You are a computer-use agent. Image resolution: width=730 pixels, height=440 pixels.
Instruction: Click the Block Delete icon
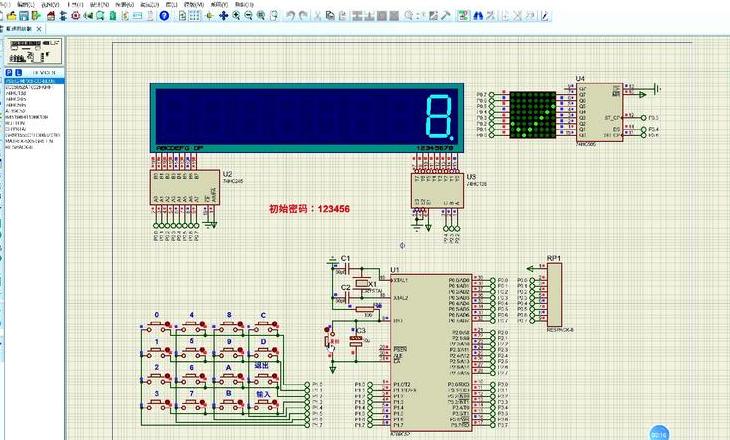(394, 16)
